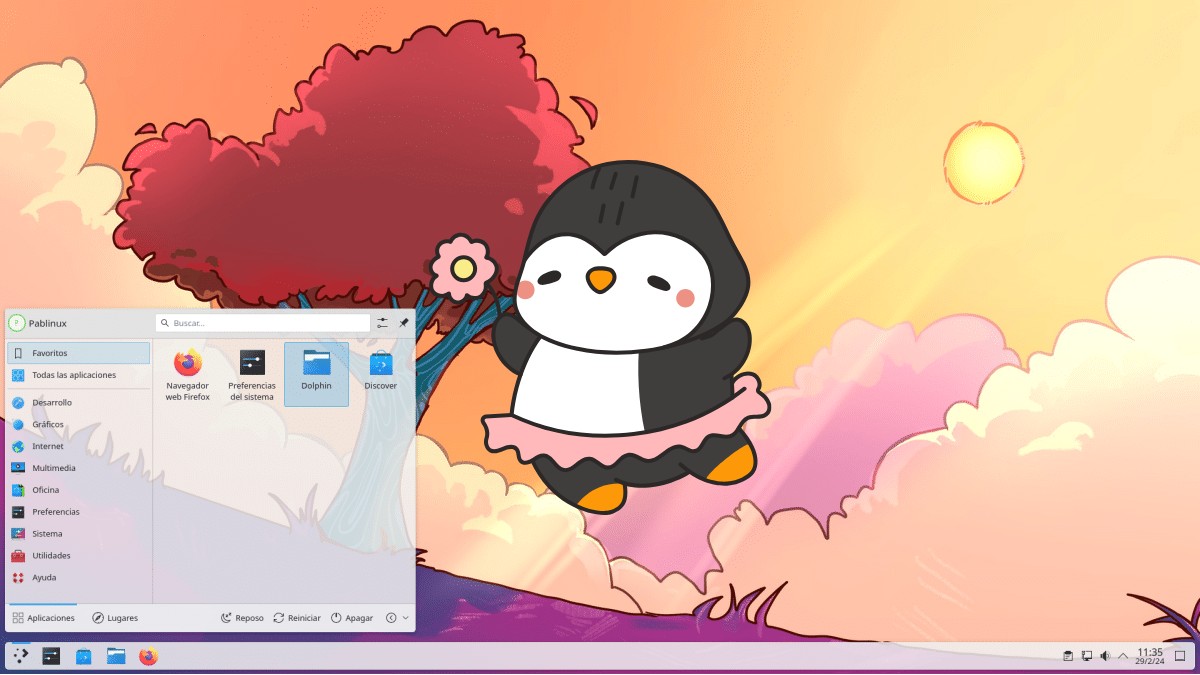
Task: Open the launcher sort options icon
Action: pos(382,323)
